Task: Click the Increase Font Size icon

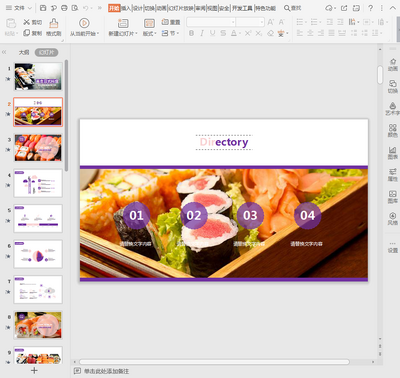Action: (x=270, y=22)
